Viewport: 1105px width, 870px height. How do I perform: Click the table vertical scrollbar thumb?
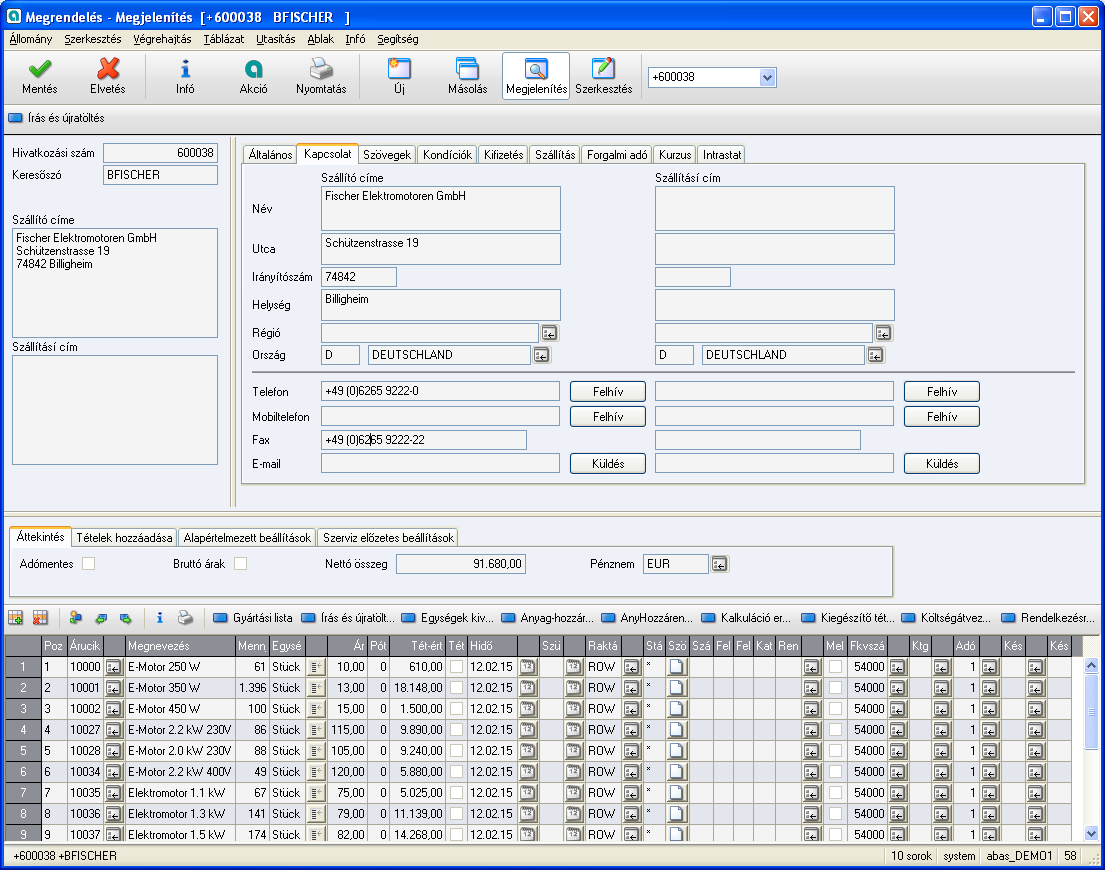(x=1091, y=711)
